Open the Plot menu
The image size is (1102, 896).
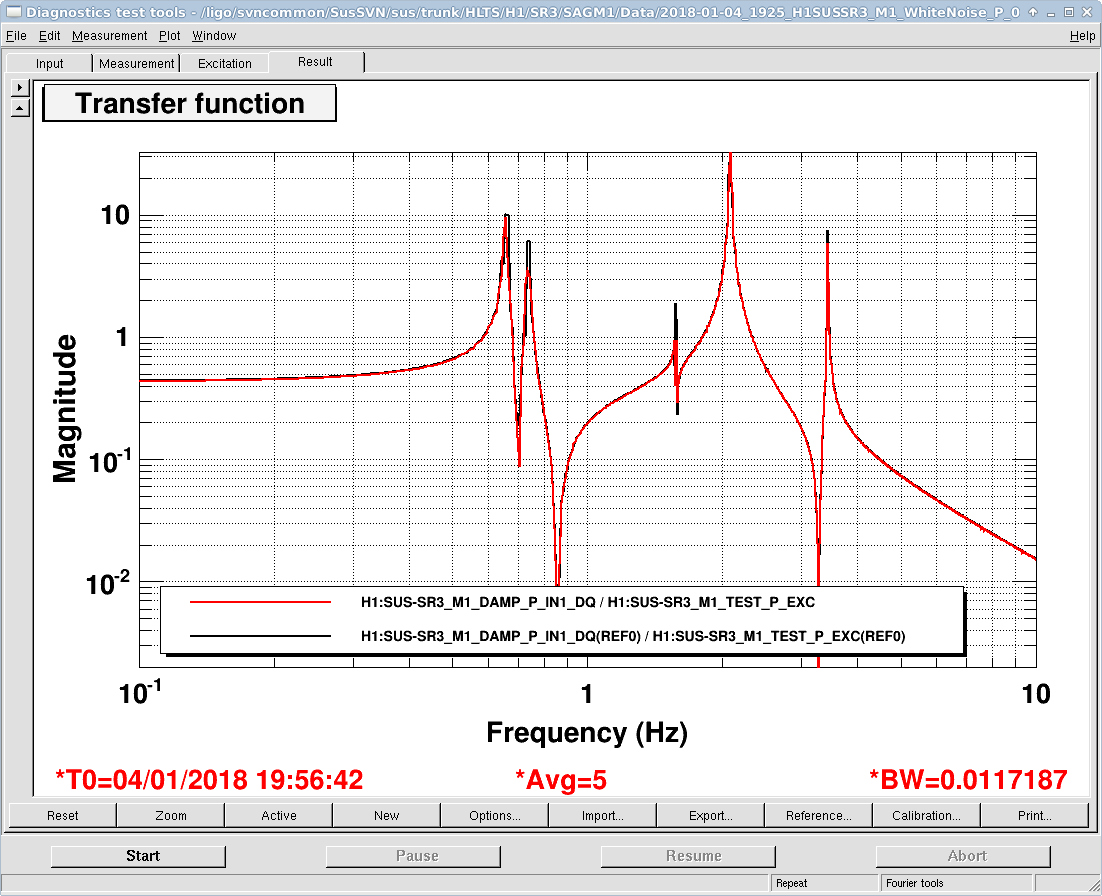(x=169, y=36)
